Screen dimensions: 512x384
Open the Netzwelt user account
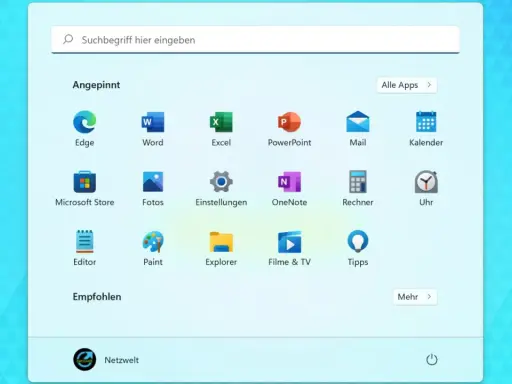click(x=106, y=360)
